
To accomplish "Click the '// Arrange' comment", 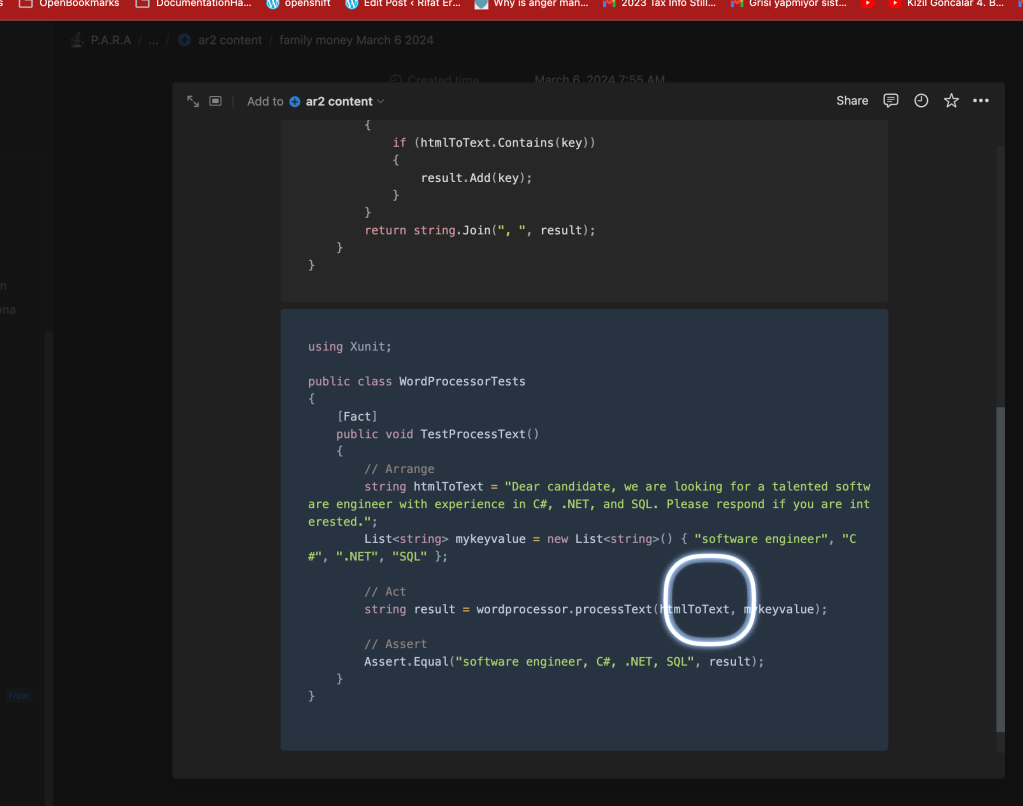I will [399, 469].
